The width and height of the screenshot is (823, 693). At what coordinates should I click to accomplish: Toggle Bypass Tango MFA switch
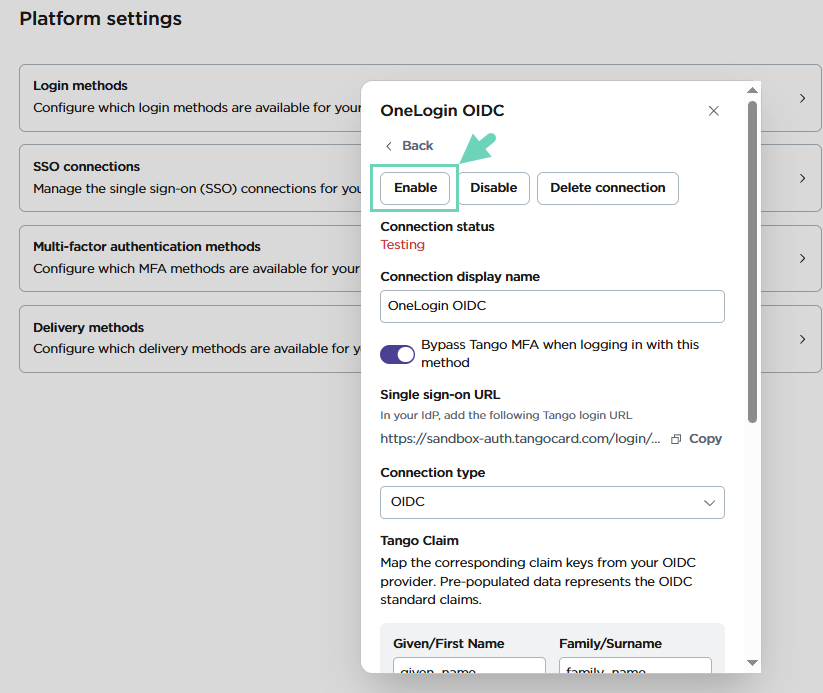[398, 354]
